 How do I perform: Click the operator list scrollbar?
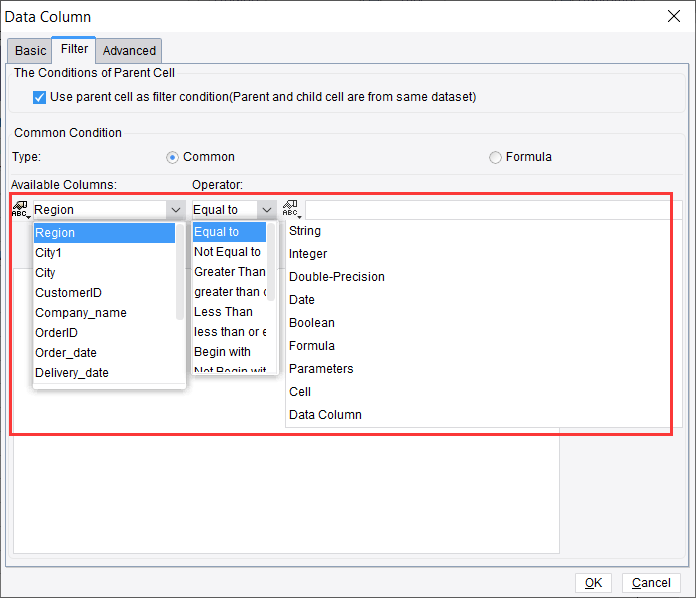click(x=271, y=262)
